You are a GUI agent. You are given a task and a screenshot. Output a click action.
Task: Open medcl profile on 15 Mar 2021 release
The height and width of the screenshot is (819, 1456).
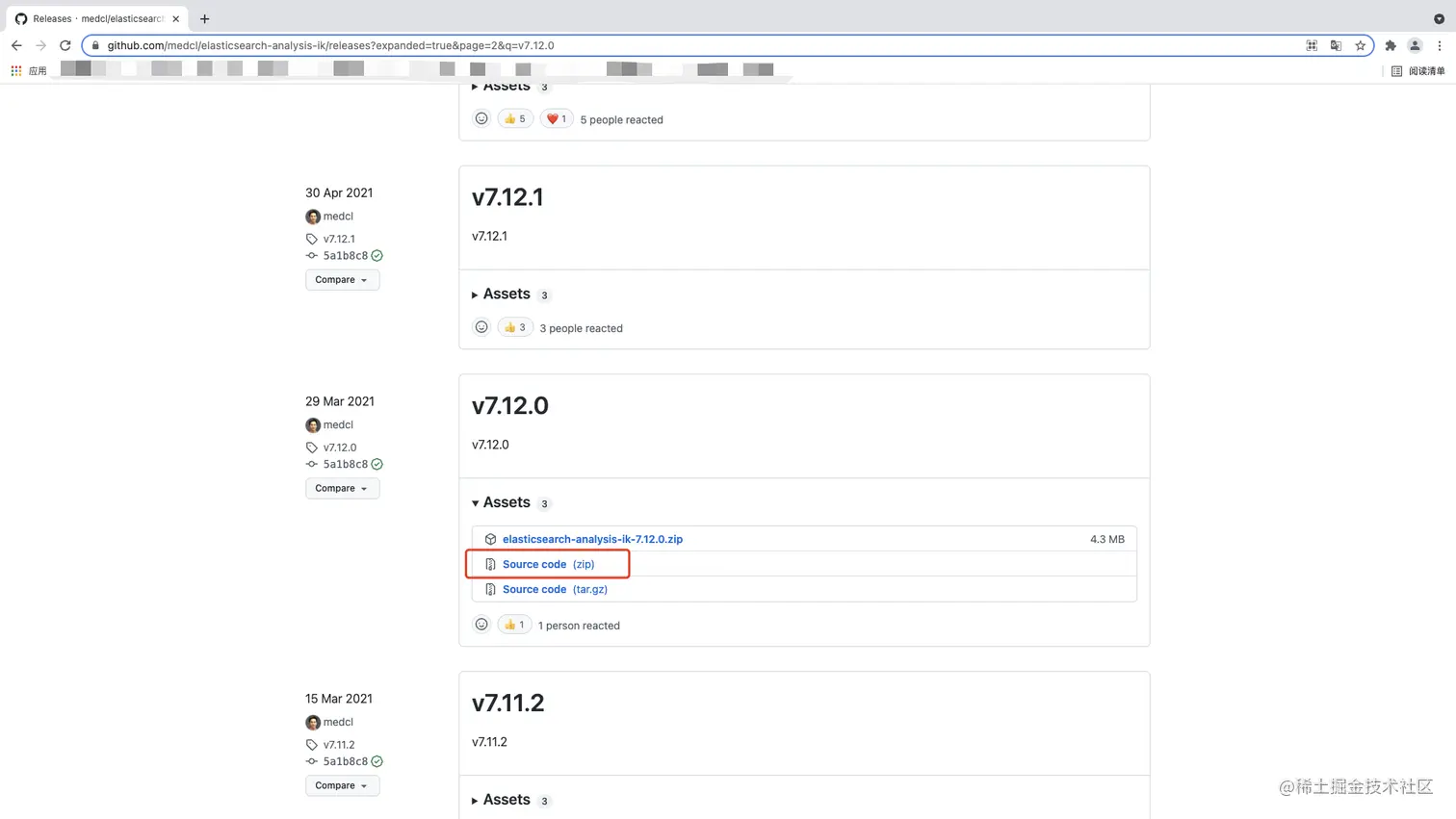coord(338,722)
